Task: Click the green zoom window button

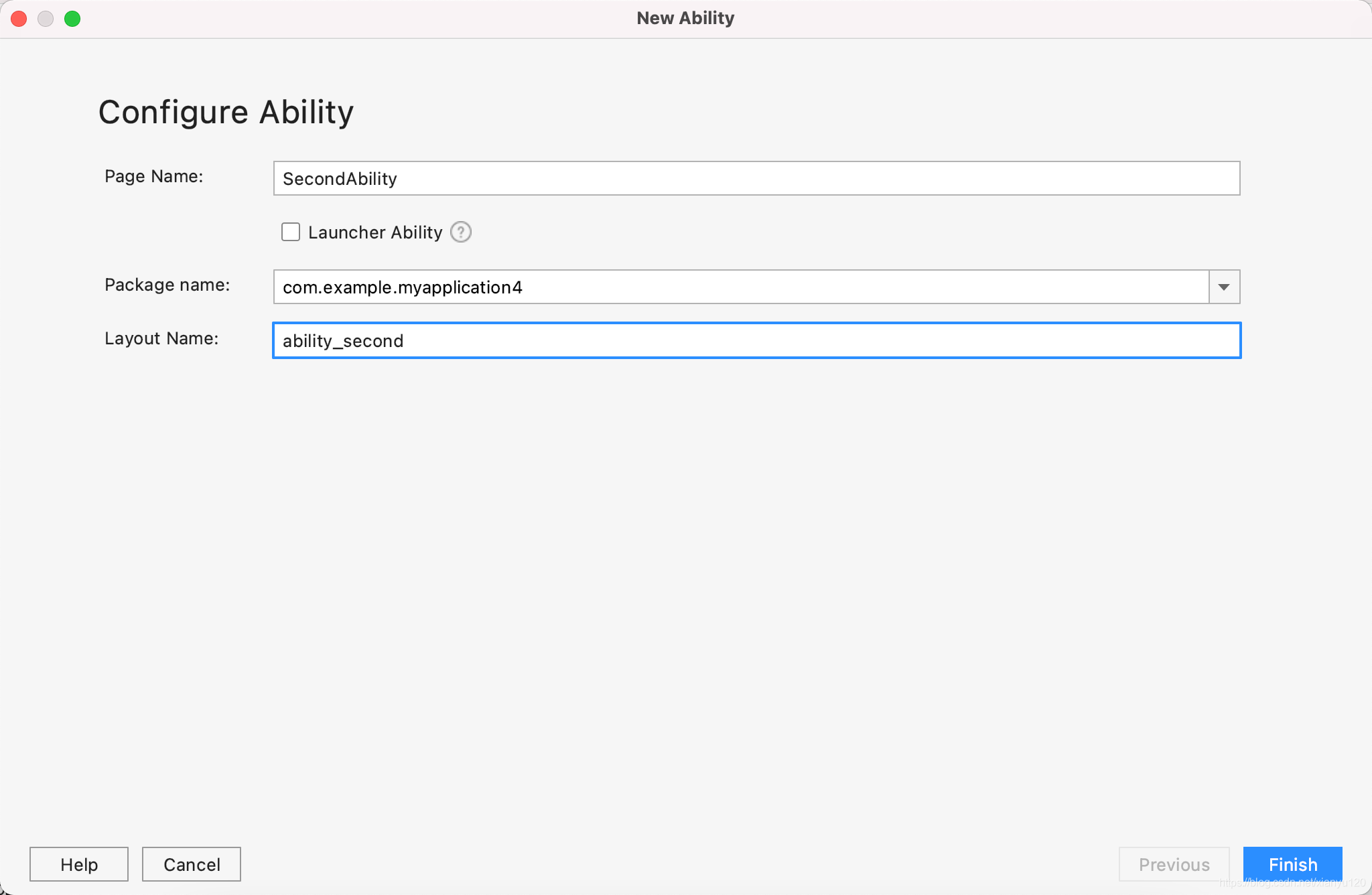Action: coord(72,19)
